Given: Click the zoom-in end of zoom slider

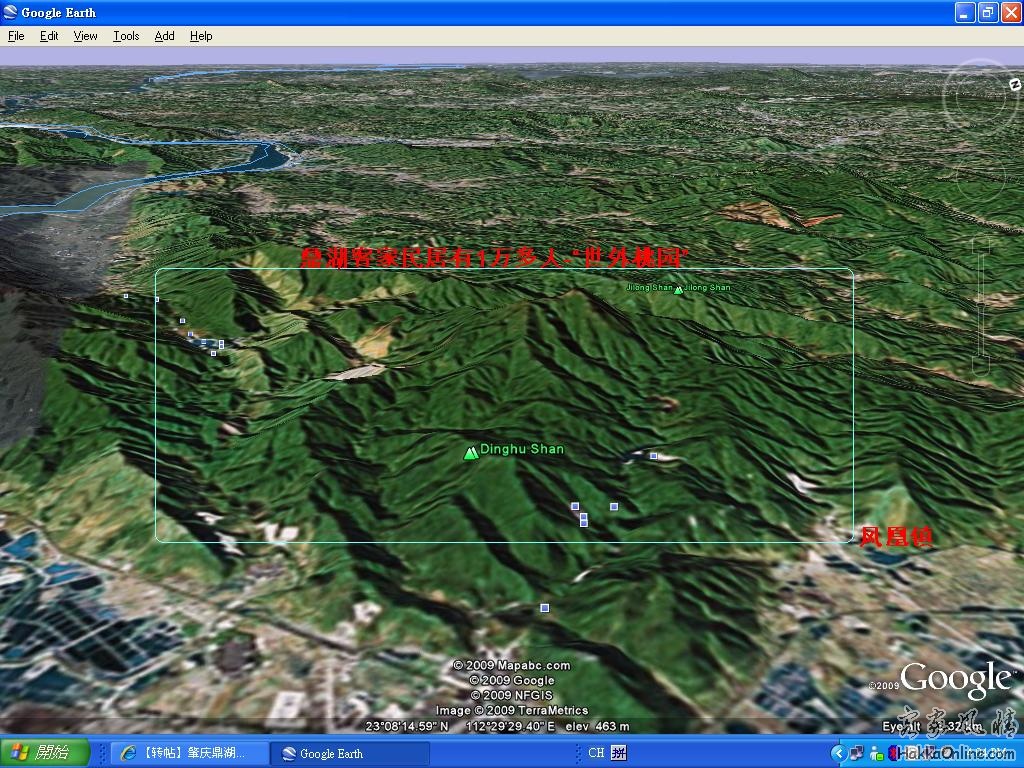Looking at the screenshot, I should pyautogui.click(x=980, y=244).
